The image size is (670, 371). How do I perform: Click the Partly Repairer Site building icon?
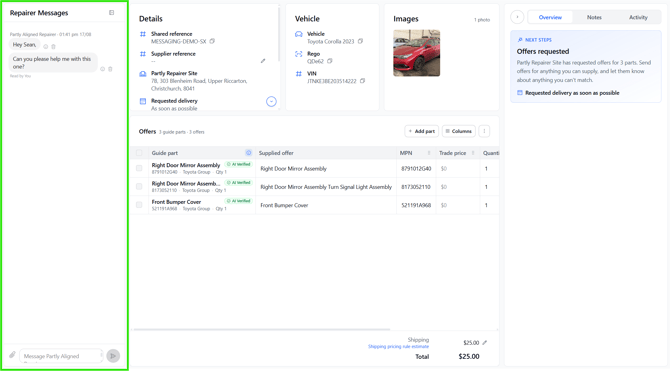[x=143, y=74]
